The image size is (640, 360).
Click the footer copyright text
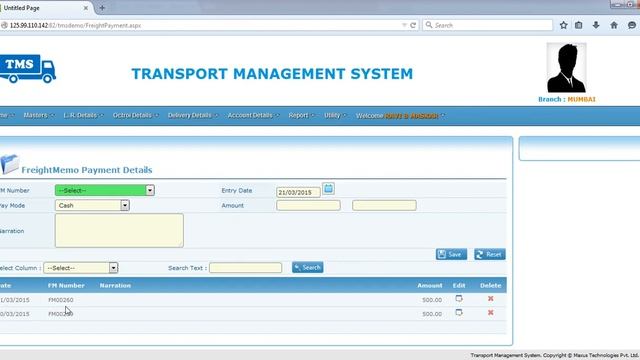tap(555, 356)
